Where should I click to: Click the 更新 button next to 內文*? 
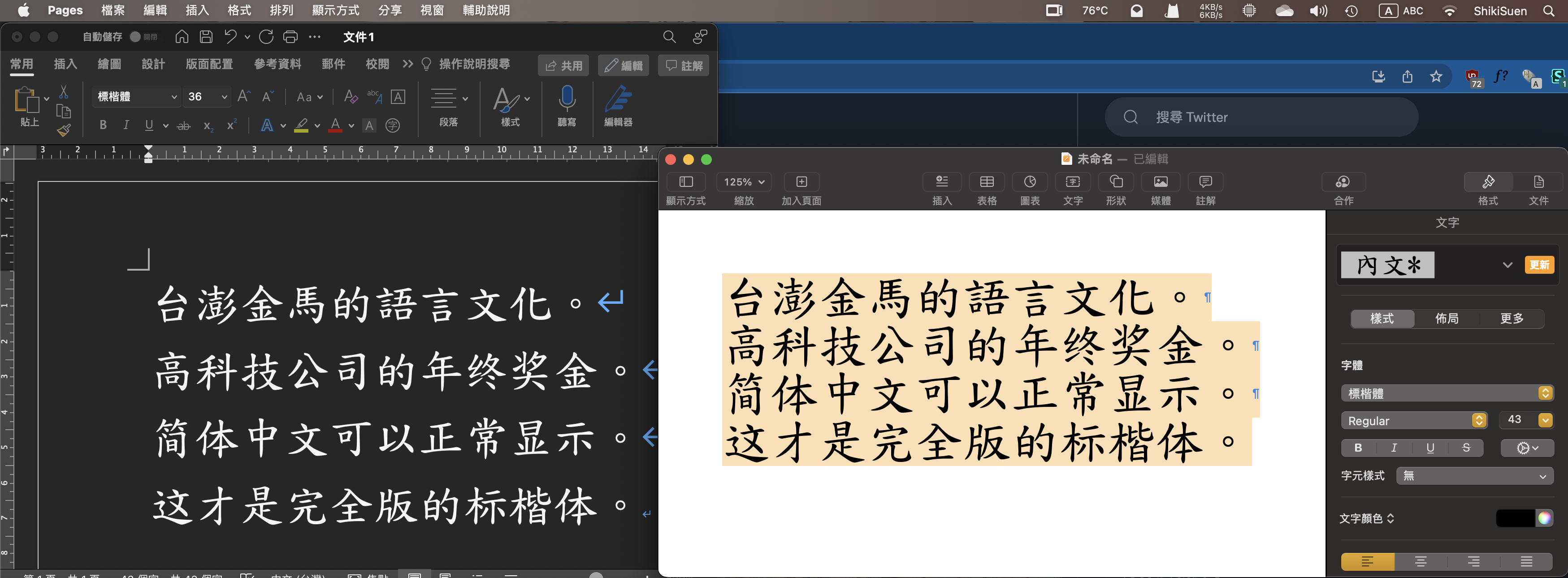(1541, 265)
